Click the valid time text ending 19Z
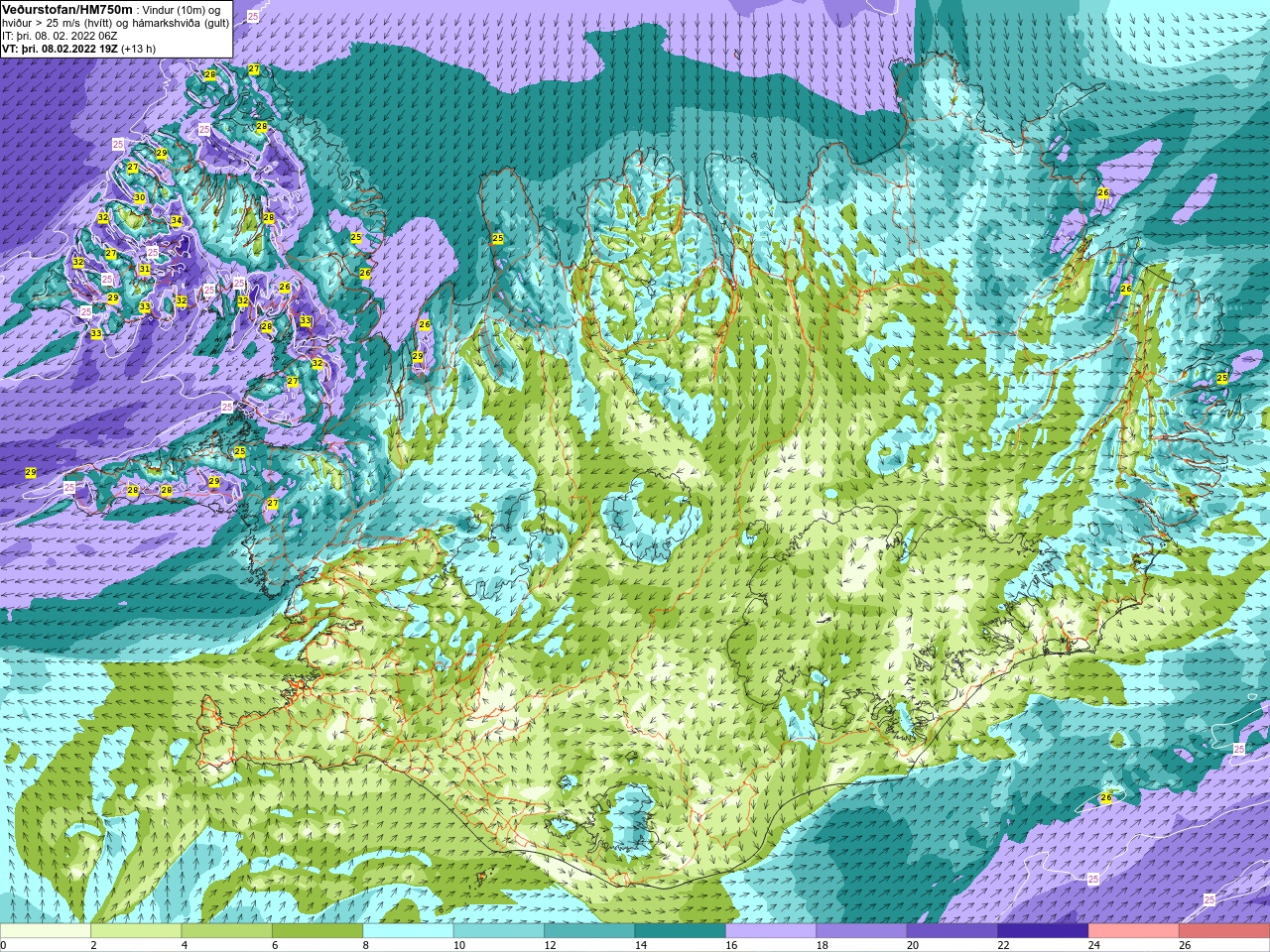1270x952 pixels. [60, 48]
